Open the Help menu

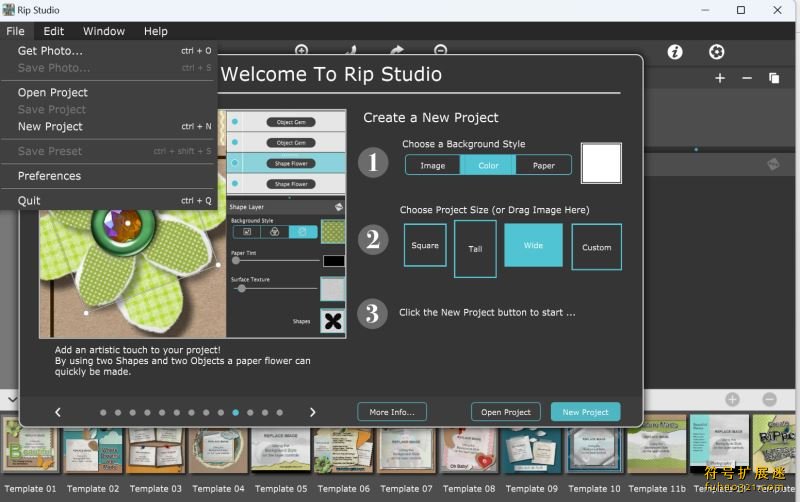pos(156,31)
